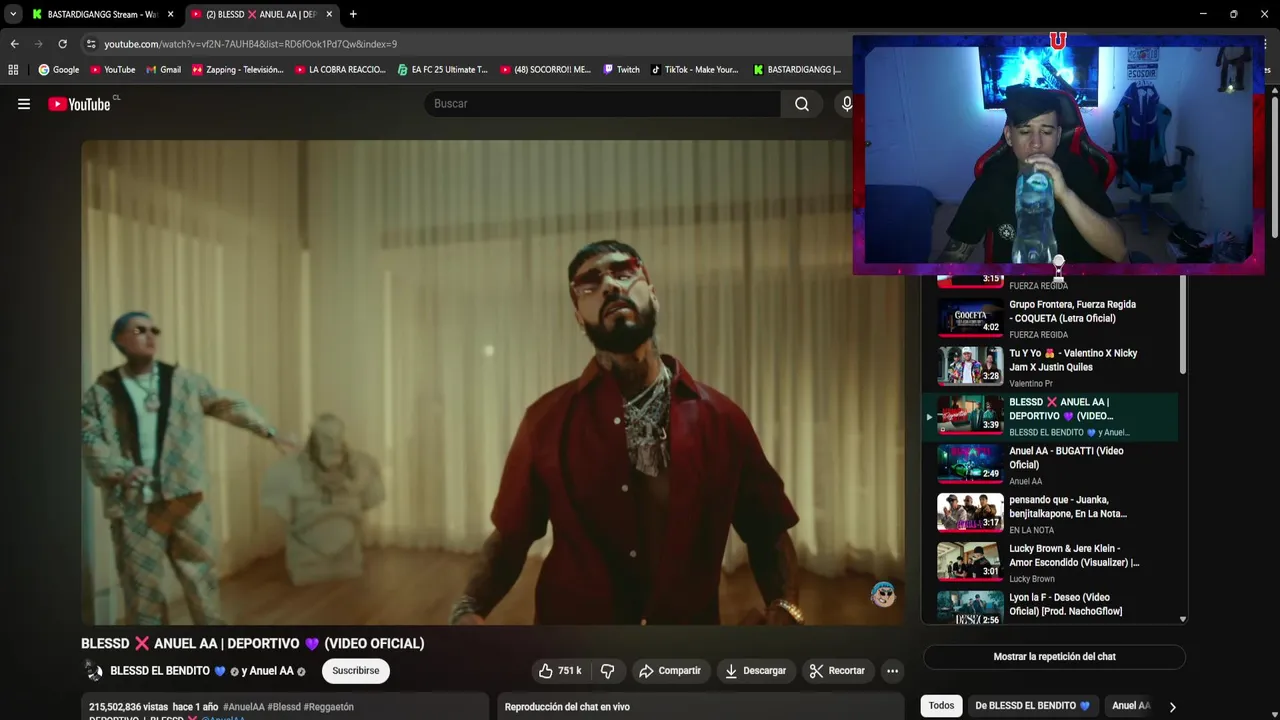Start voice search with the microphone

pyautogui.click(x=846, y=104)
